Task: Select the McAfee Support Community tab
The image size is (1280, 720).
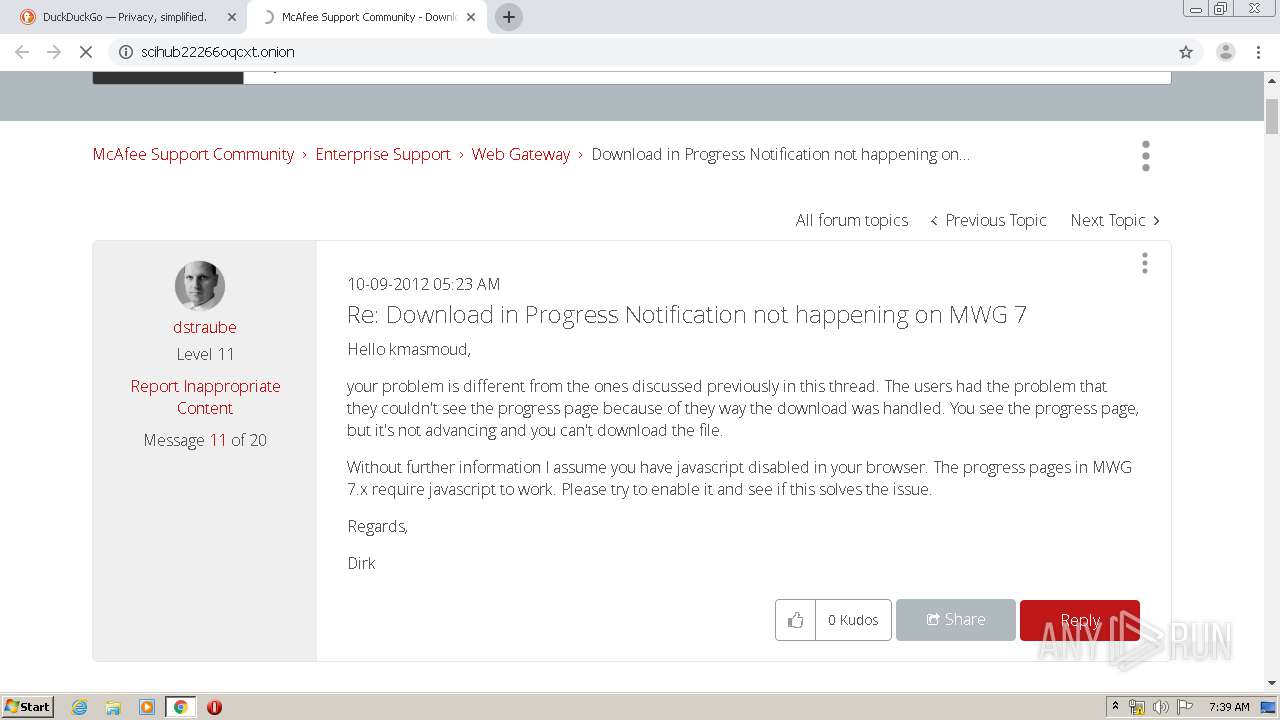Action: click(x=365, y=17)
